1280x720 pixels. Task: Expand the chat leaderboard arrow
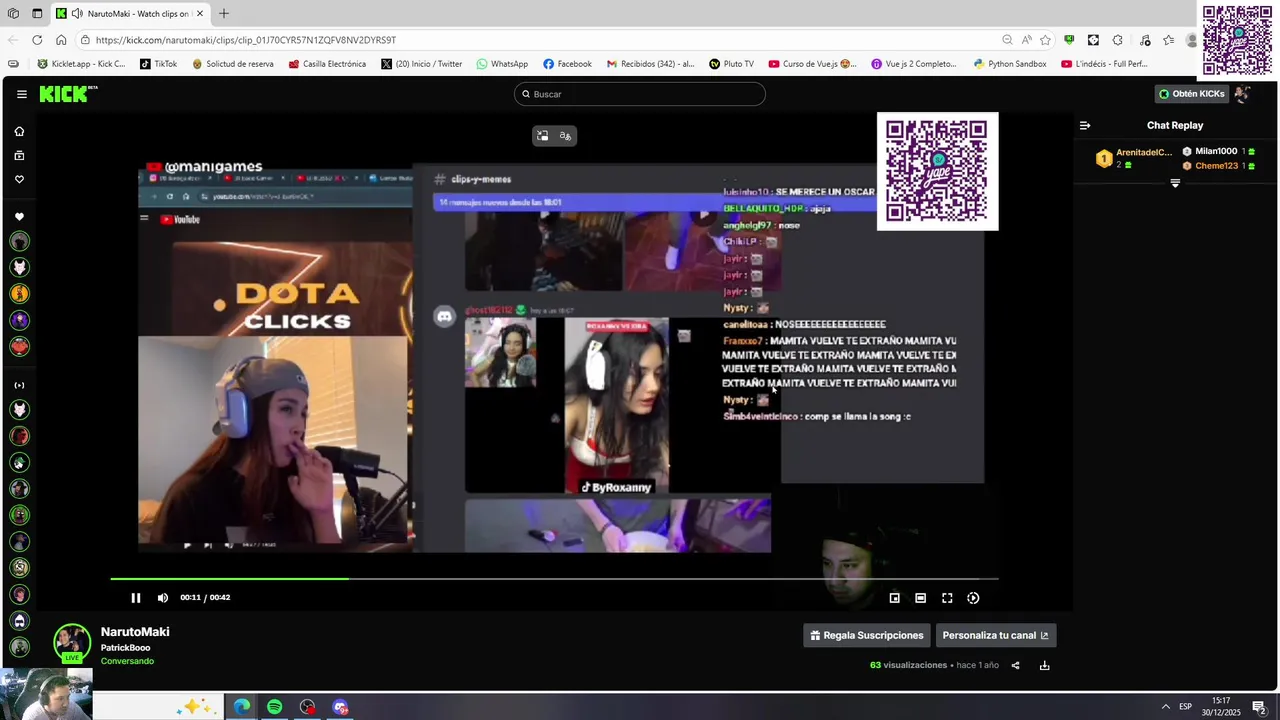pyautogui.click(x=1175, y=183)
